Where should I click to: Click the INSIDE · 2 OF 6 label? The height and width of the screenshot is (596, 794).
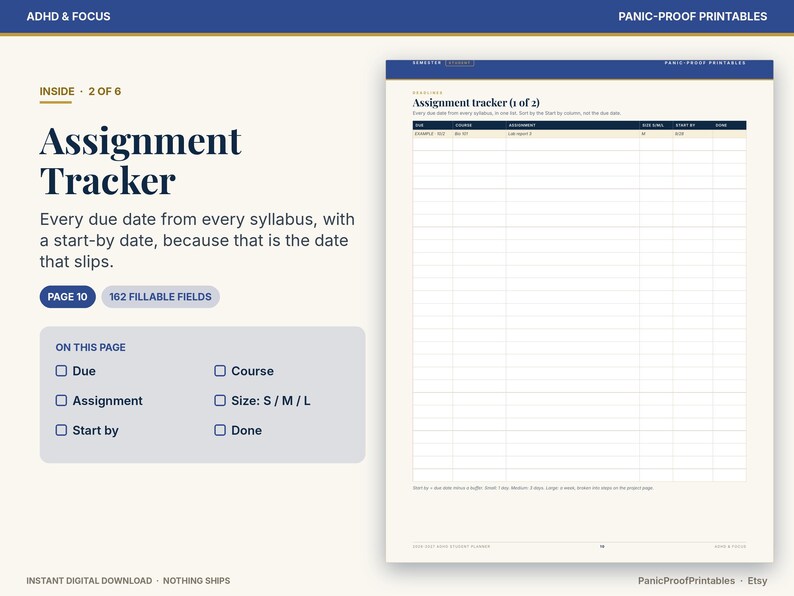click(x=80, y=92)
